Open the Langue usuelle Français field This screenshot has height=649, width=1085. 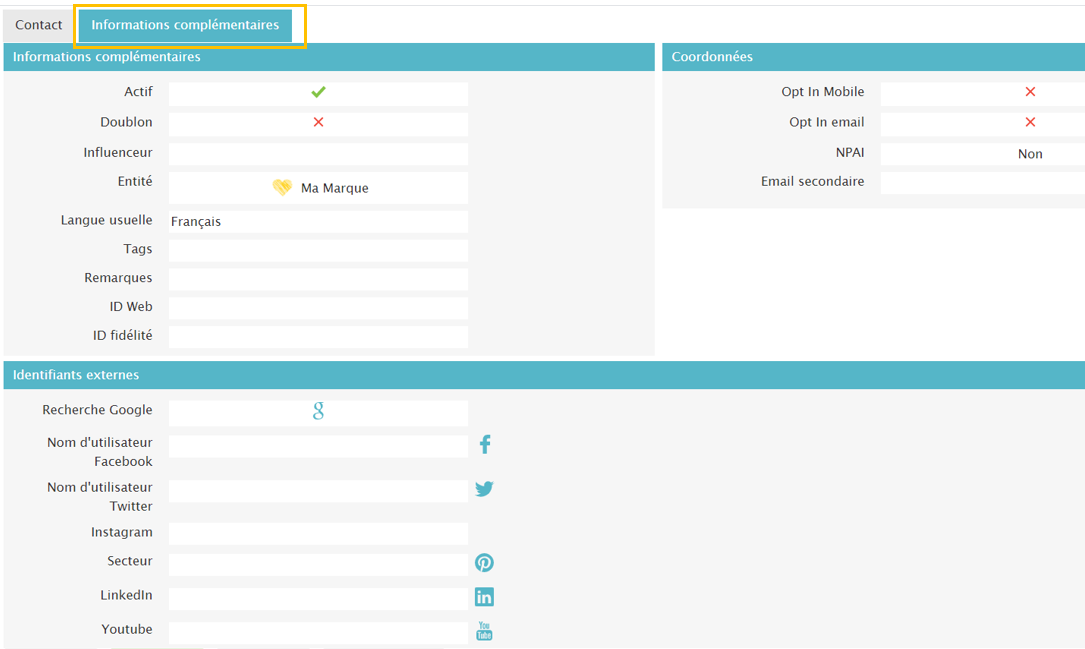(318, 221)
